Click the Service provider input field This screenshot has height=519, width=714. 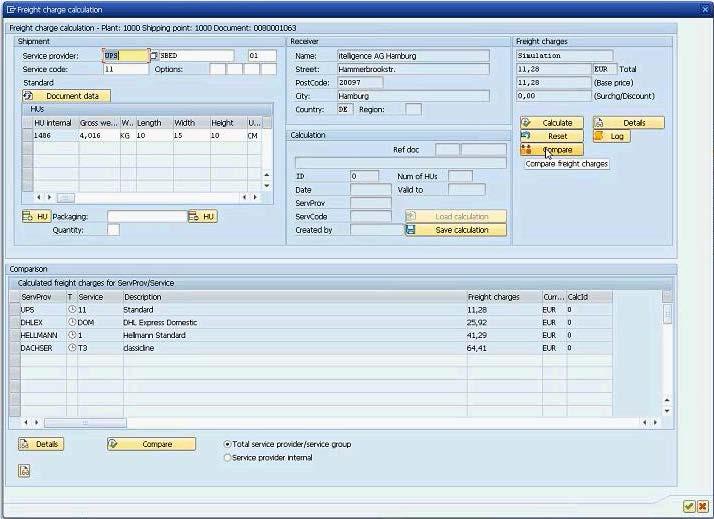126,56
